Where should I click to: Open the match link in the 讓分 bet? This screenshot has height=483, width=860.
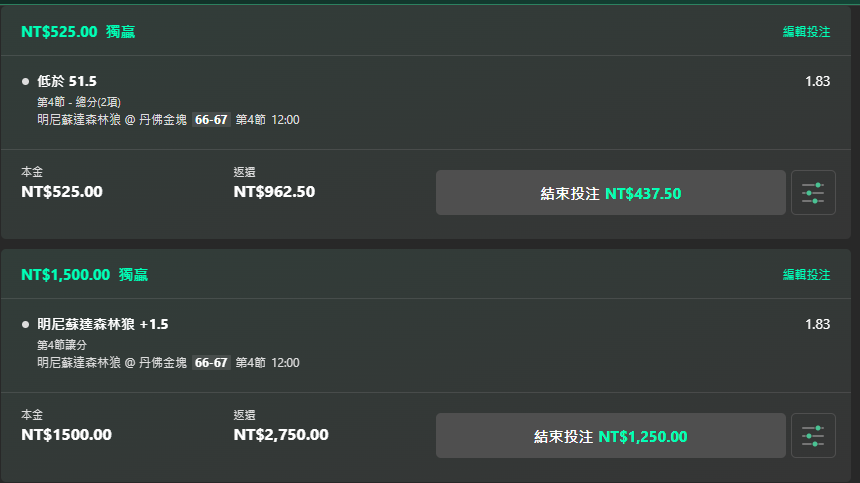112,362
